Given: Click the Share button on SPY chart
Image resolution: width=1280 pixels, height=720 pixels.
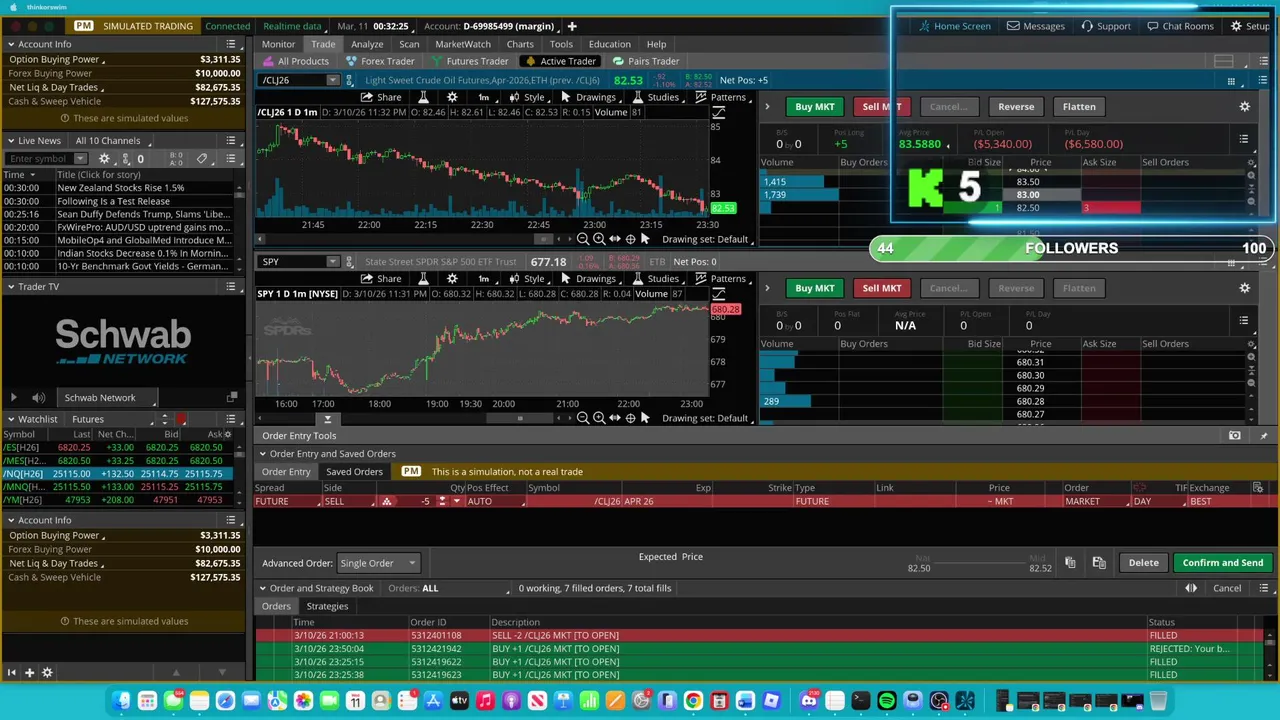Looking at the screenshot, I should pos(381,279).
